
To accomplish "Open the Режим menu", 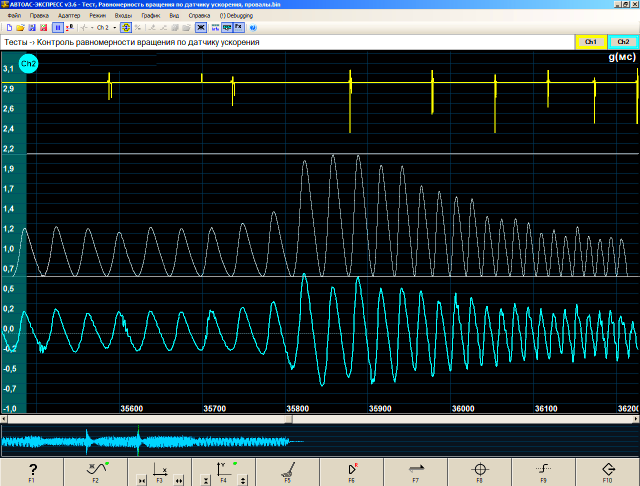I will (97, 17).
